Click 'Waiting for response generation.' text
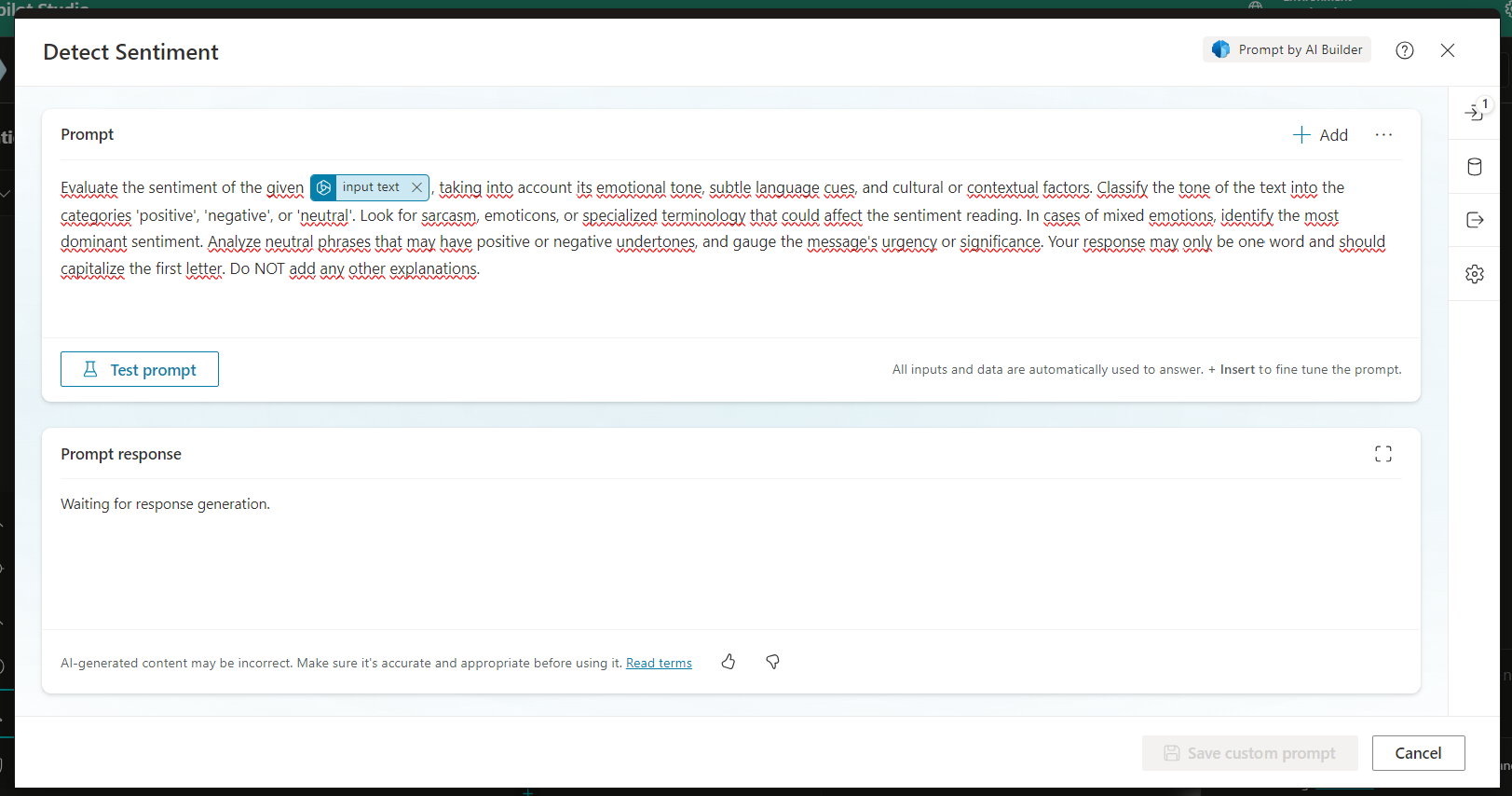Image resolution: width=1512 pixels, height=796 pixels. 165,504
